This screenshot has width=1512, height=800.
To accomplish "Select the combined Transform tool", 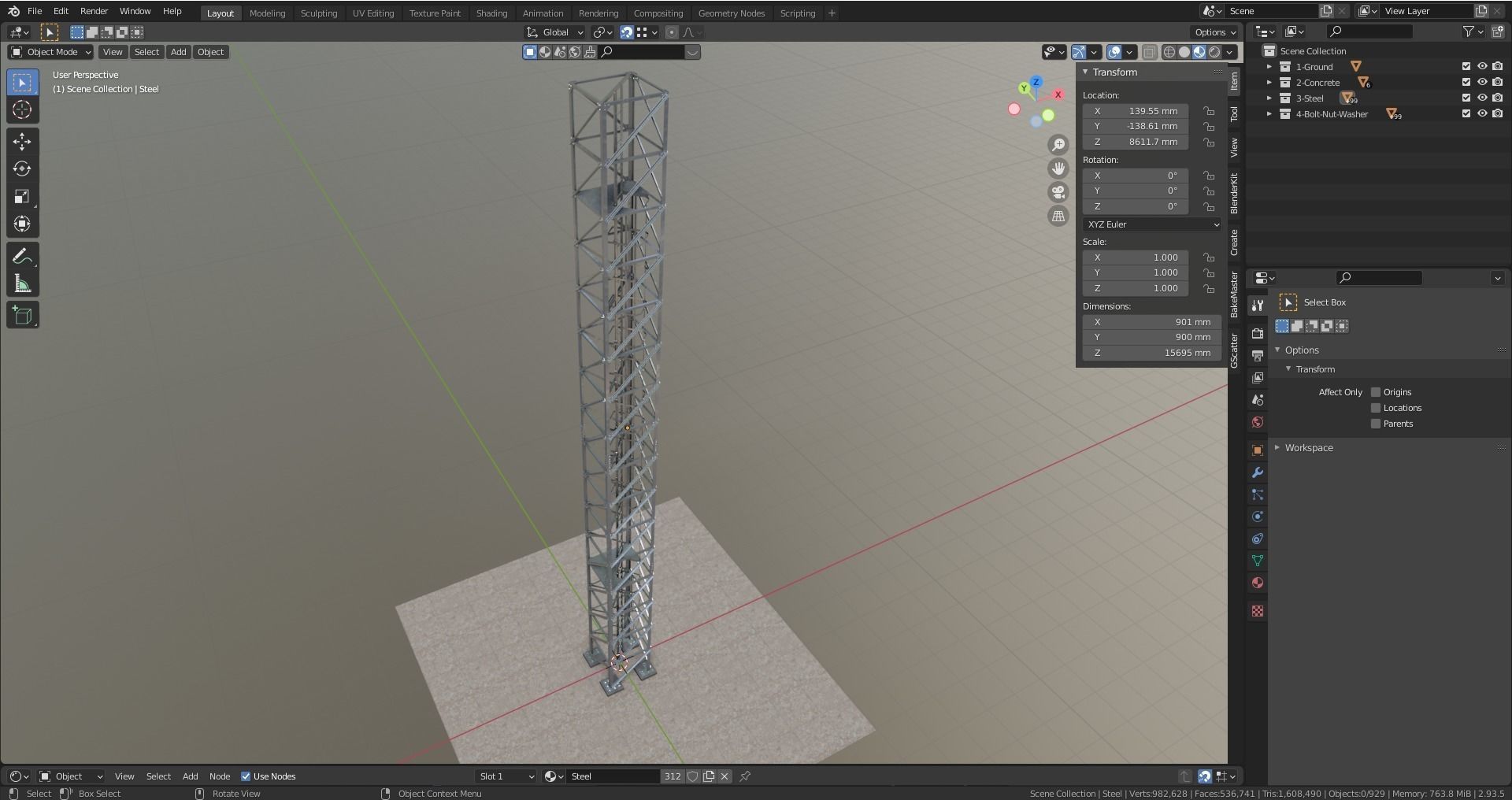I will pyautogui.click(x=22, y=224).
